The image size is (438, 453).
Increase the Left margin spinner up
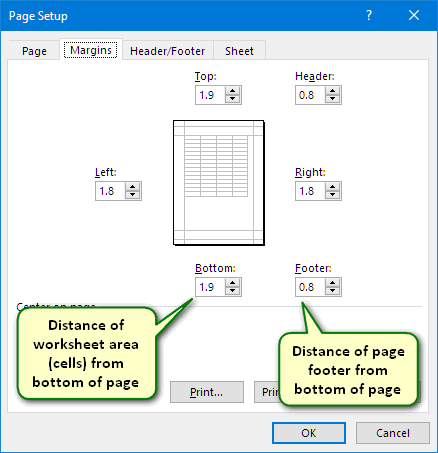tap(132, 187)
